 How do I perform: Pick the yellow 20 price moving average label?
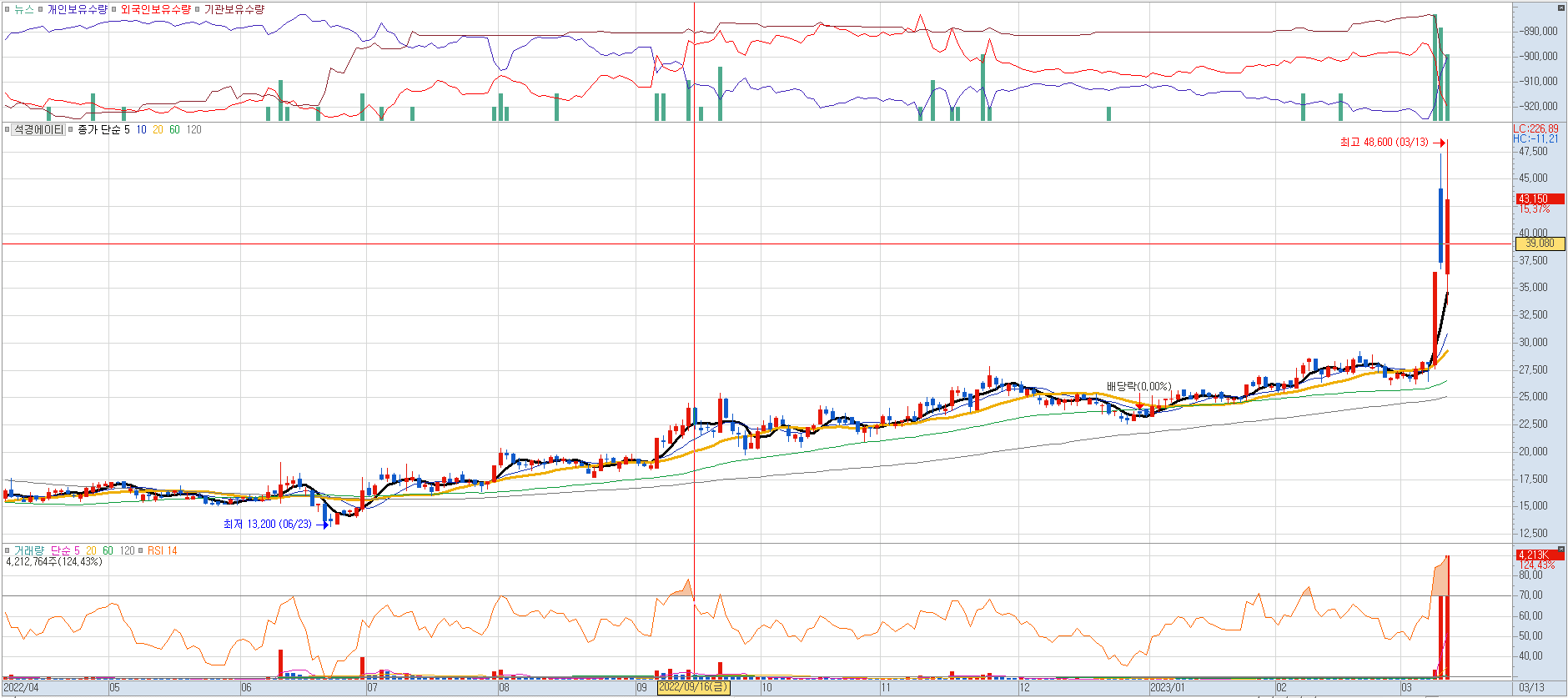(158, 130)
